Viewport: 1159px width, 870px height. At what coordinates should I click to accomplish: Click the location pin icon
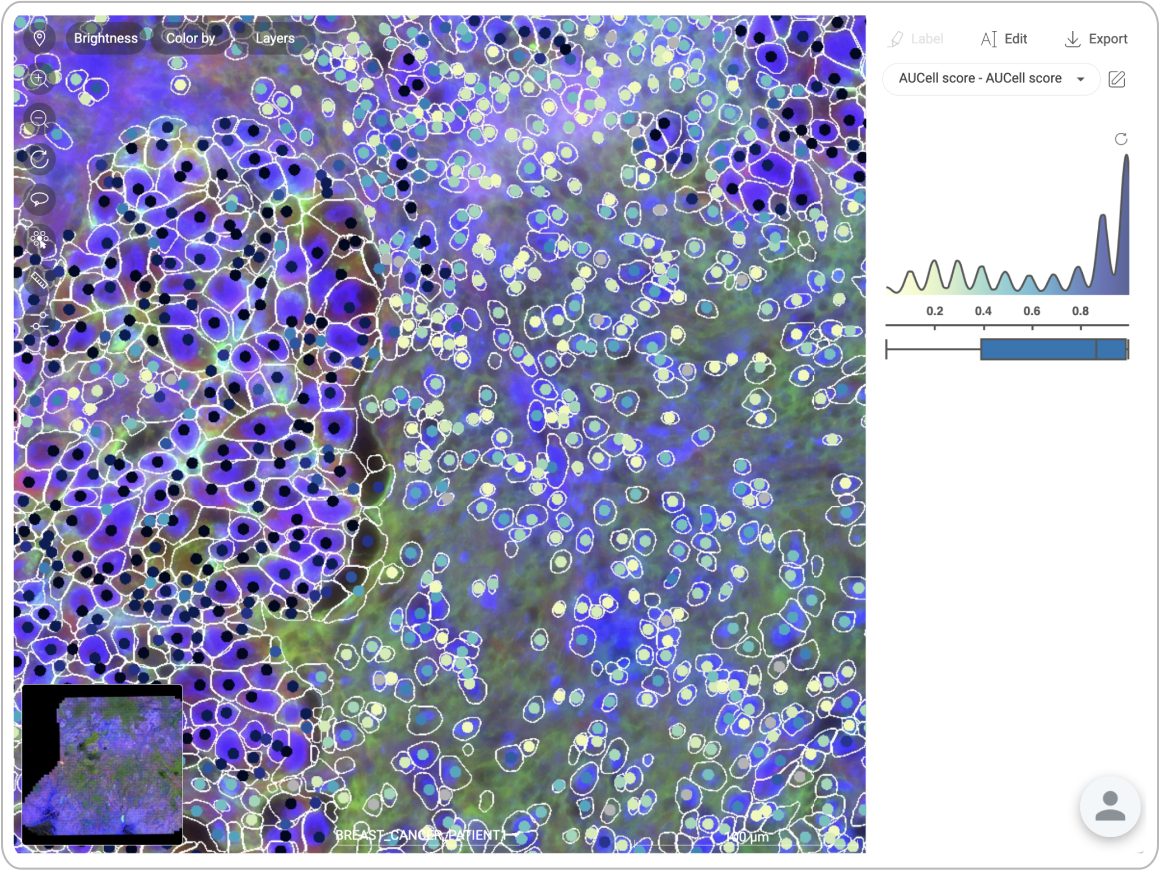coord(39,39)
